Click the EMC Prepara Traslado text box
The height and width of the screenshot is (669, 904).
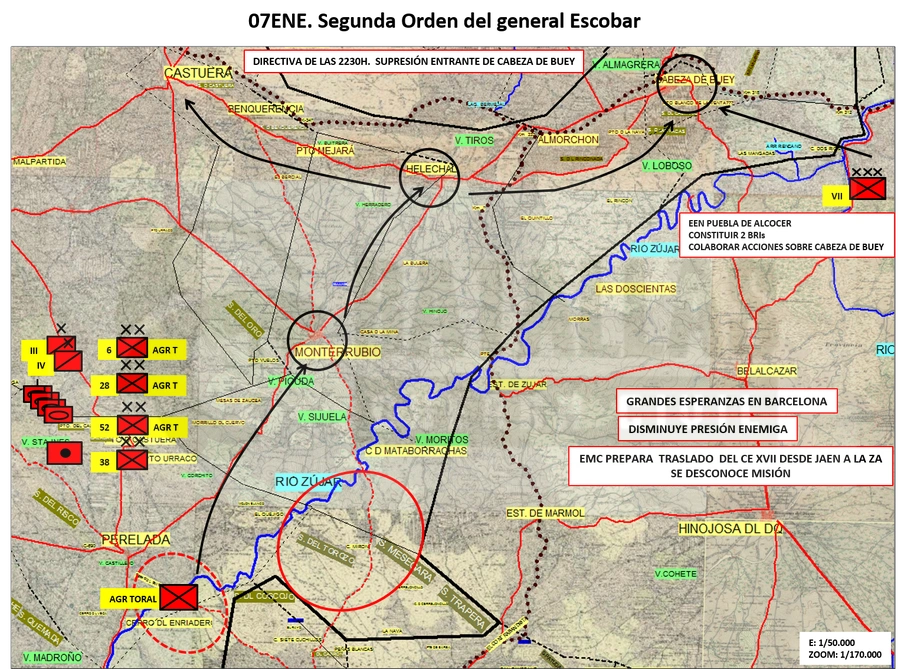730,466
